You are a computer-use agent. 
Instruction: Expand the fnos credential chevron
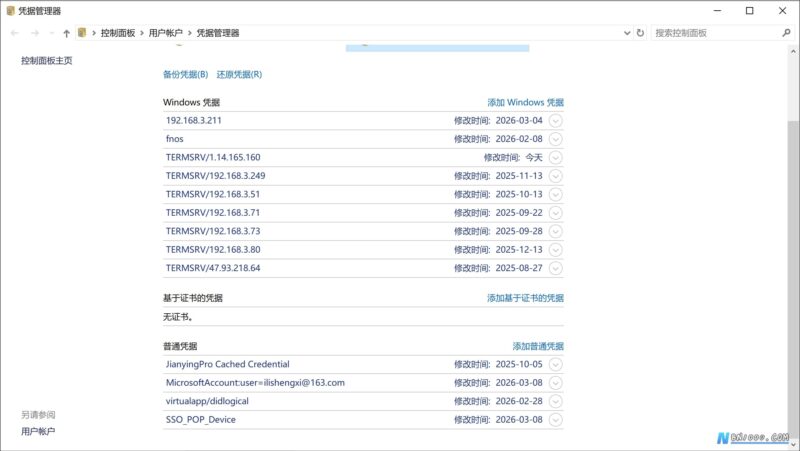coord(556,139)
